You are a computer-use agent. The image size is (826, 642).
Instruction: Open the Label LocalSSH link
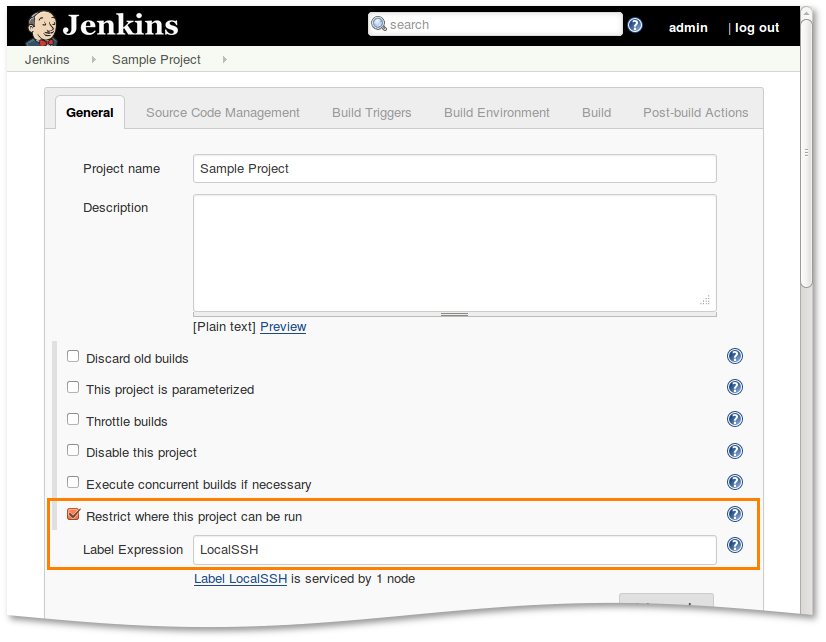click(x=240, y=579)
